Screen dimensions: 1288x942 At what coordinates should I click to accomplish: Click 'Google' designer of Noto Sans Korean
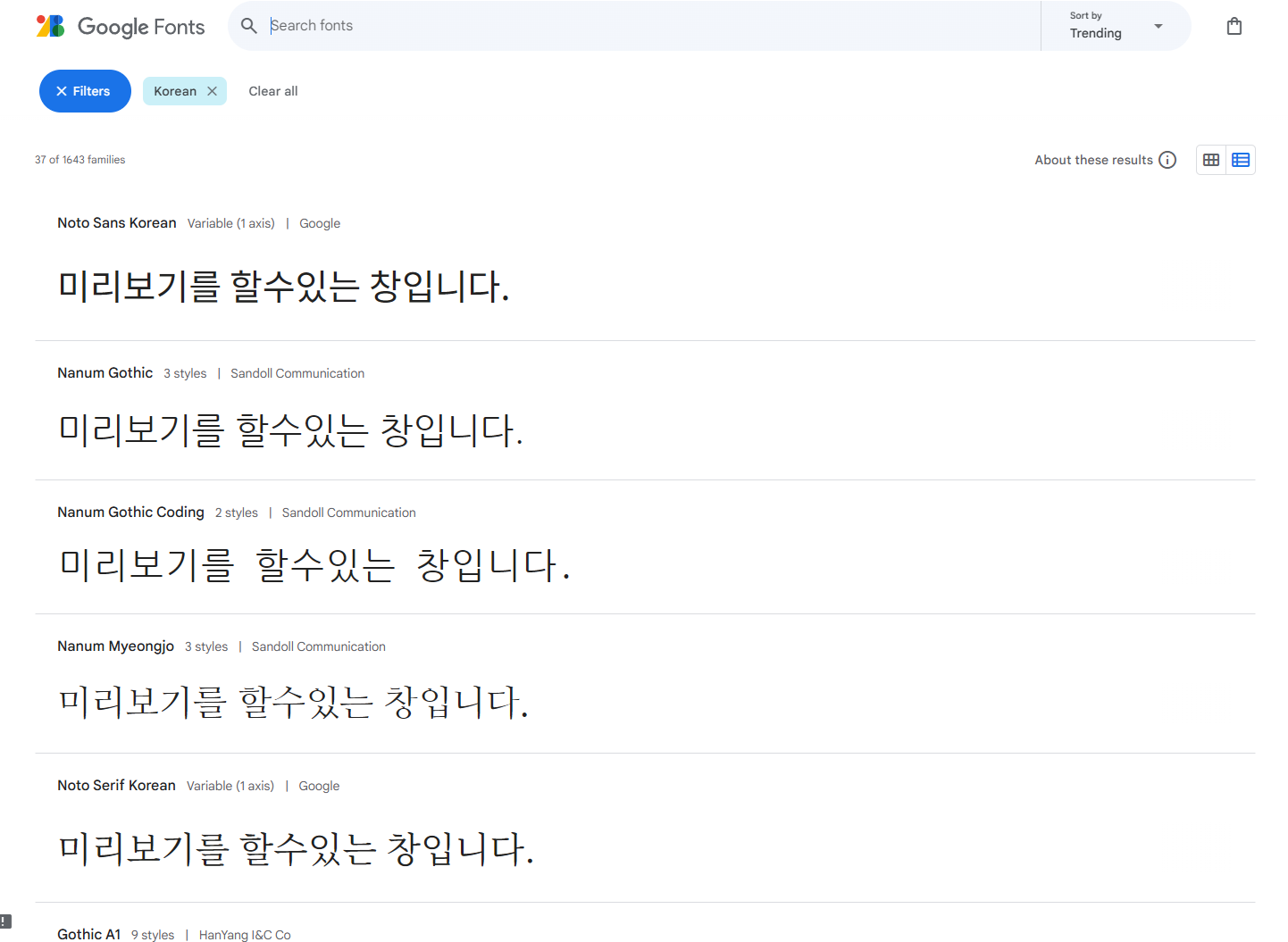pos(320,223)
